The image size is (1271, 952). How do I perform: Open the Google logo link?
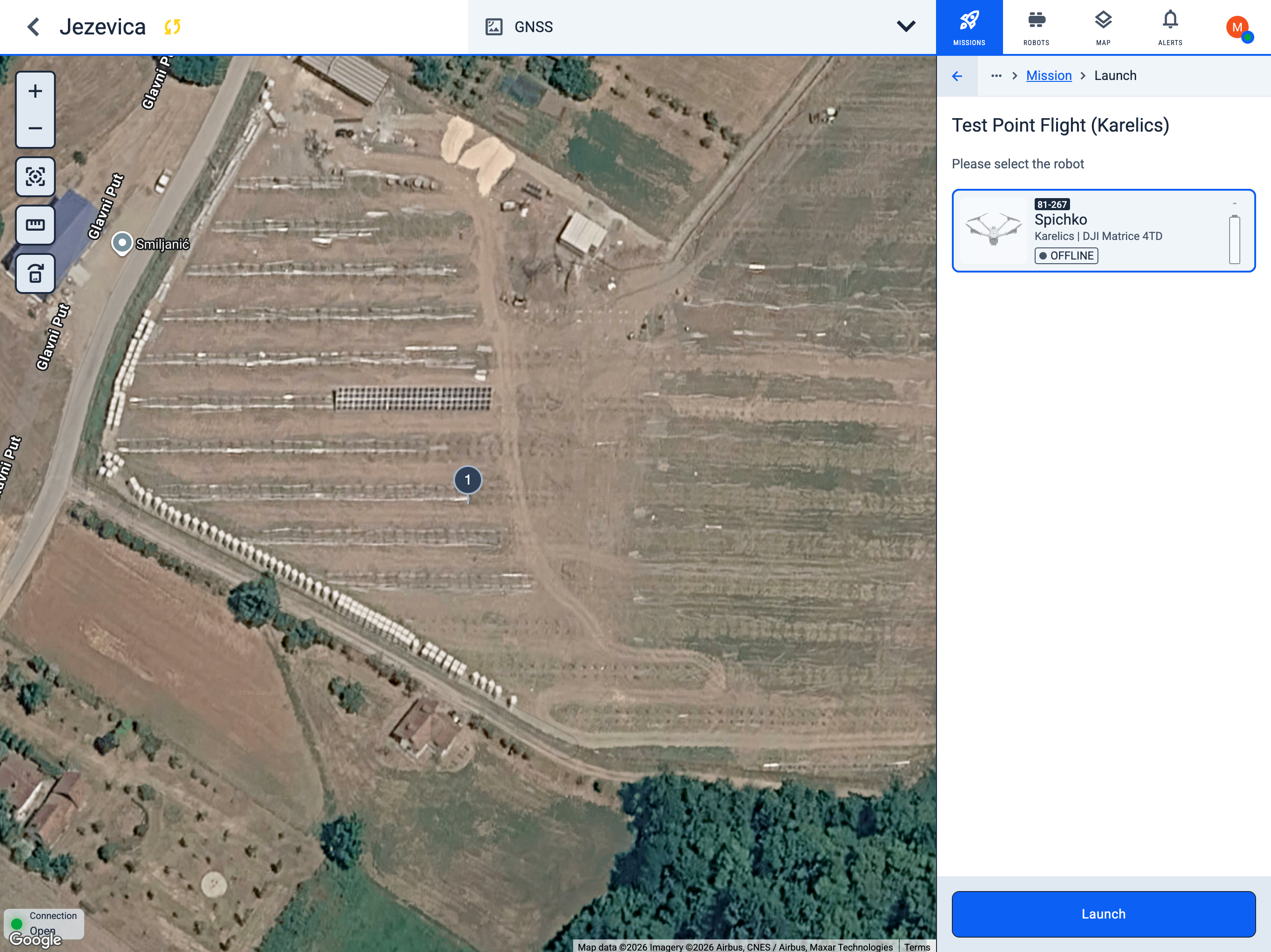coord(36,939)
